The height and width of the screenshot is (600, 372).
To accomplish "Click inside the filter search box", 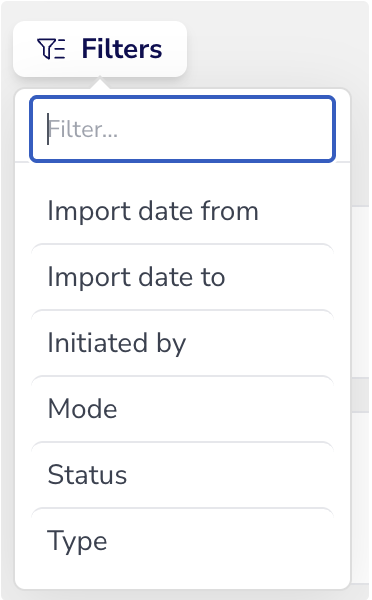I will click(183, 129).
